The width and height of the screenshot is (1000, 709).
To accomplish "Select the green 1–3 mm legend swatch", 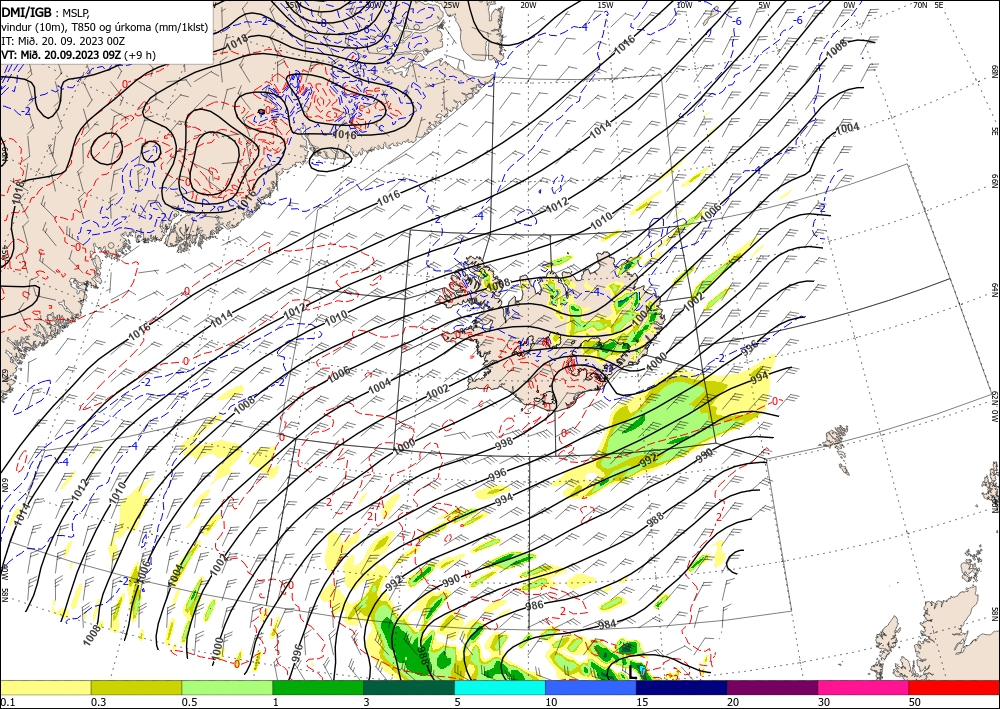I will coord(318,687).
